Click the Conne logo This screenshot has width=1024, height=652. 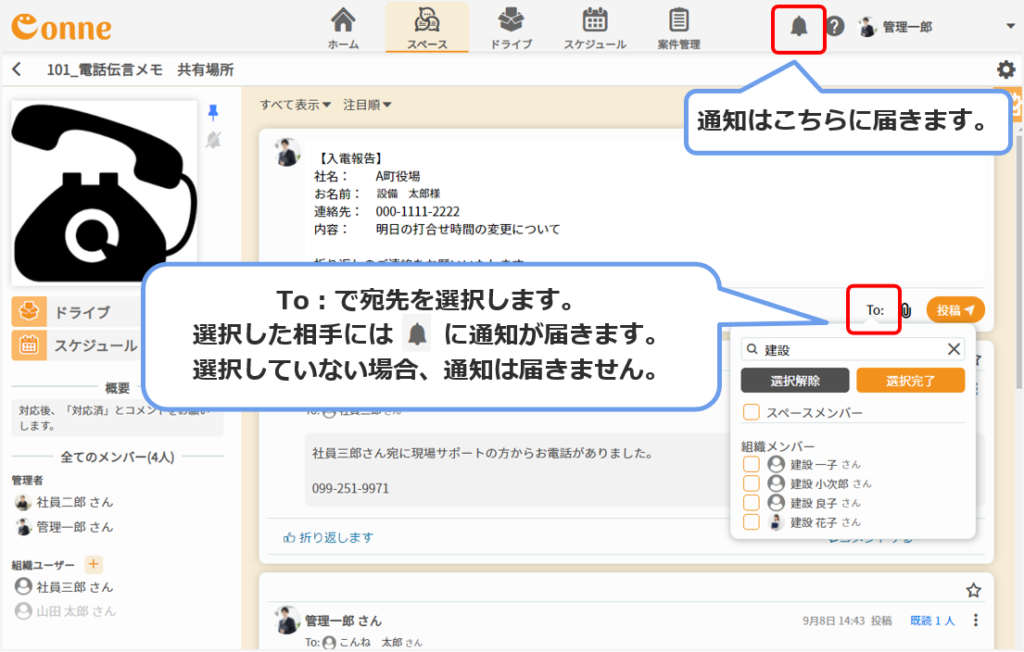click(x=61, y=27)
